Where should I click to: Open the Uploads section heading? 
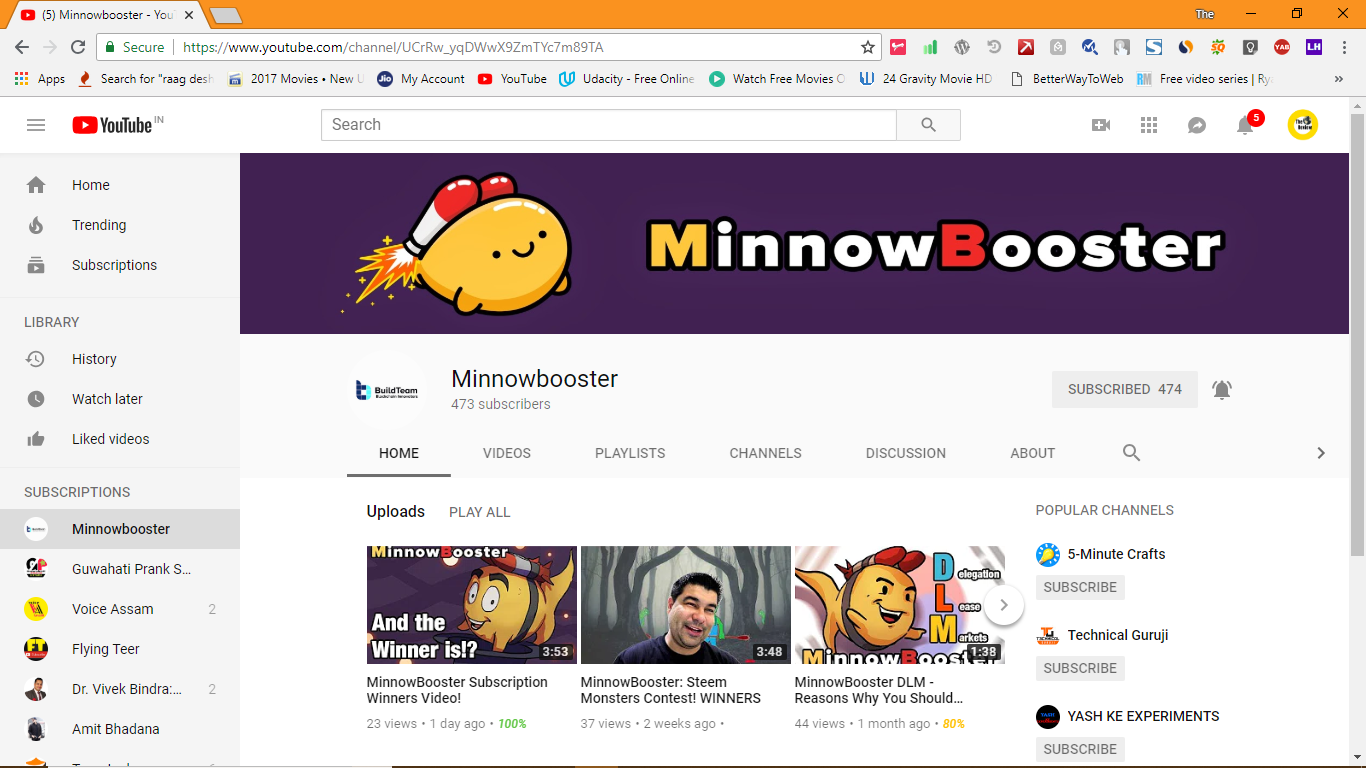pyautogui.click(x=396, y=511)
